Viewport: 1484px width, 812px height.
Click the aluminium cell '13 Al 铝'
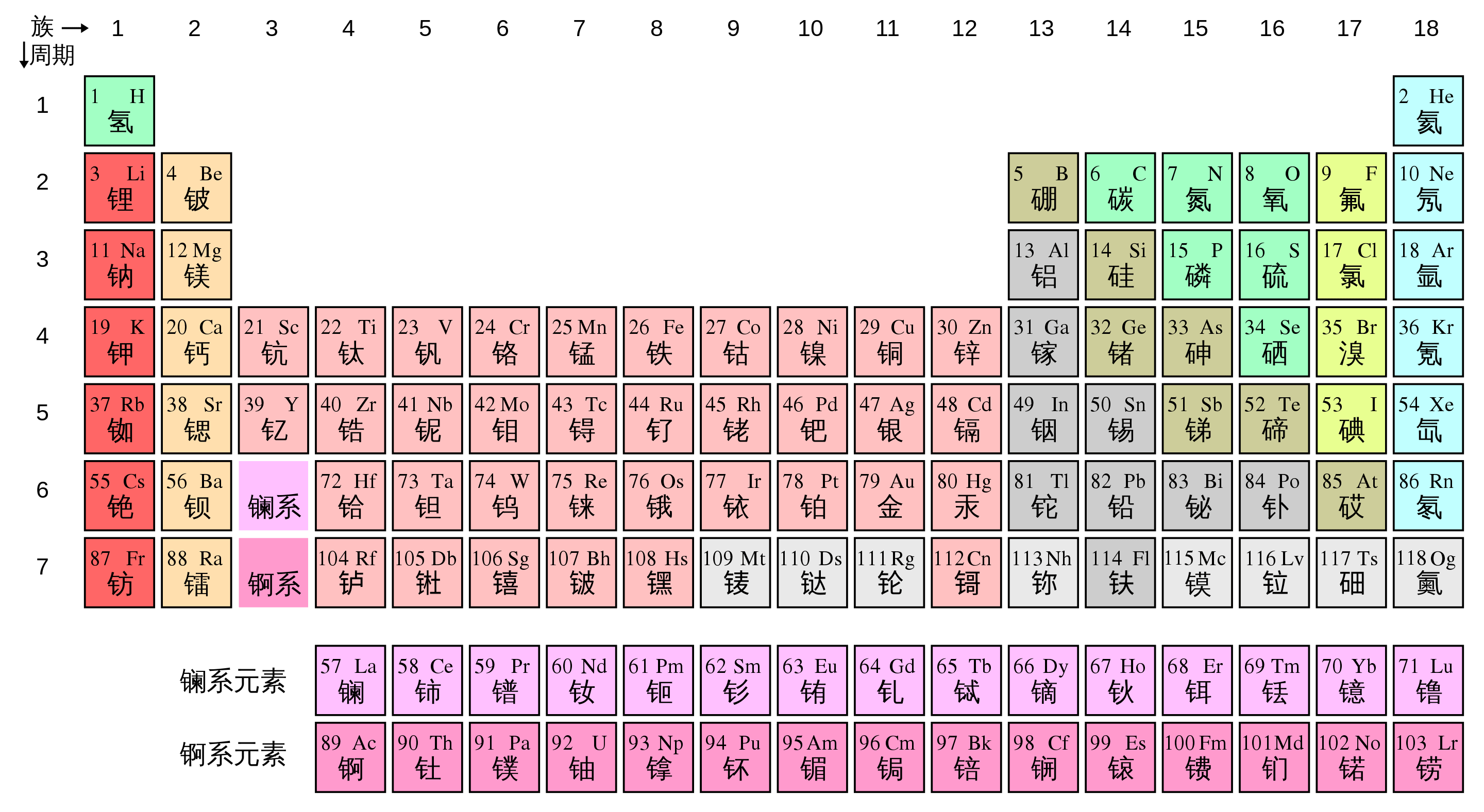1043,264
